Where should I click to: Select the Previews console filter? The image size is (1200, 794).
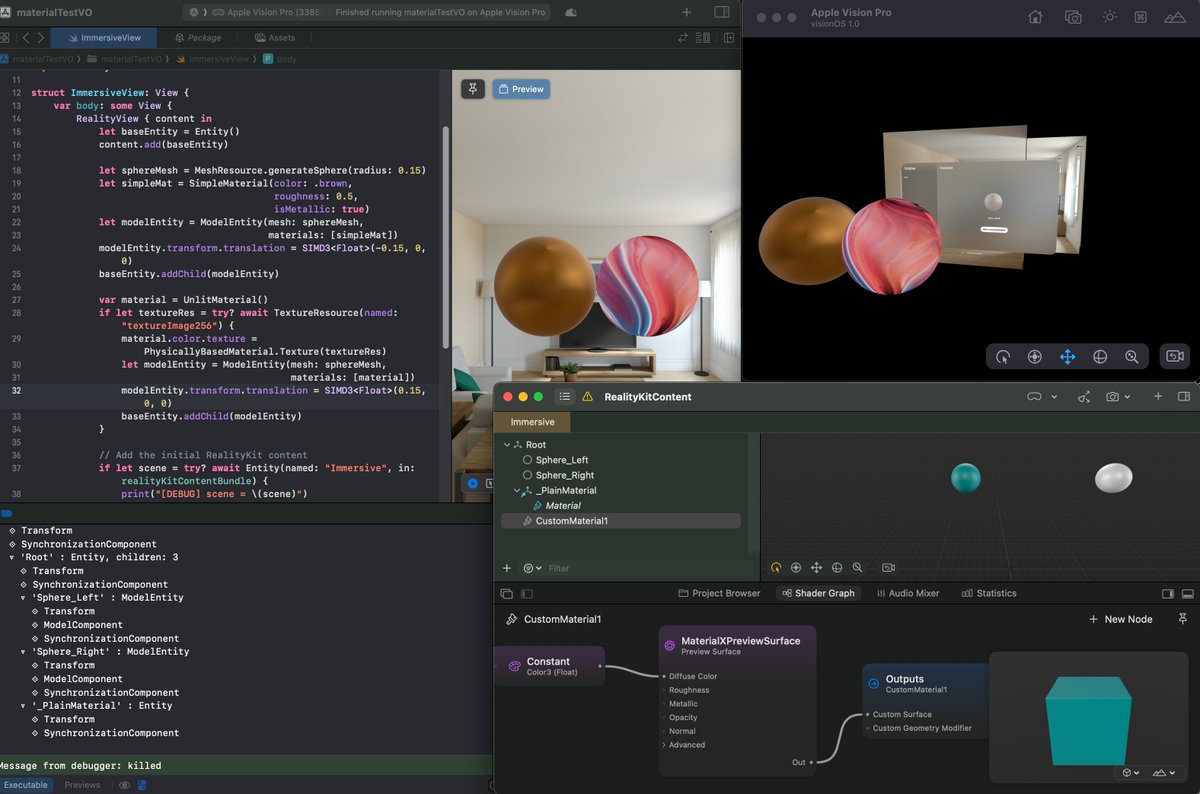click(82, 785)
